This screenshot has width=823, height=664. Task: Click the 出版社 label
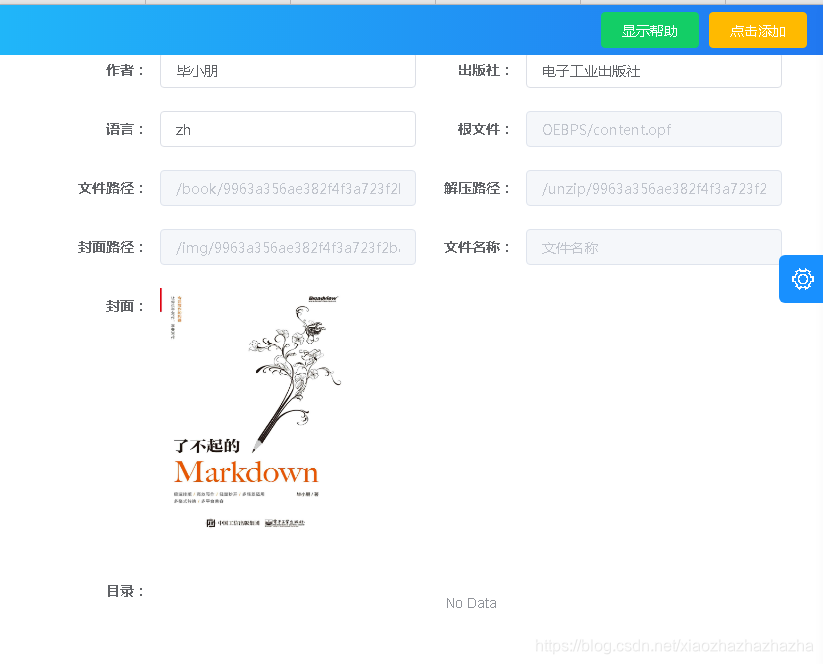[483, 70]
